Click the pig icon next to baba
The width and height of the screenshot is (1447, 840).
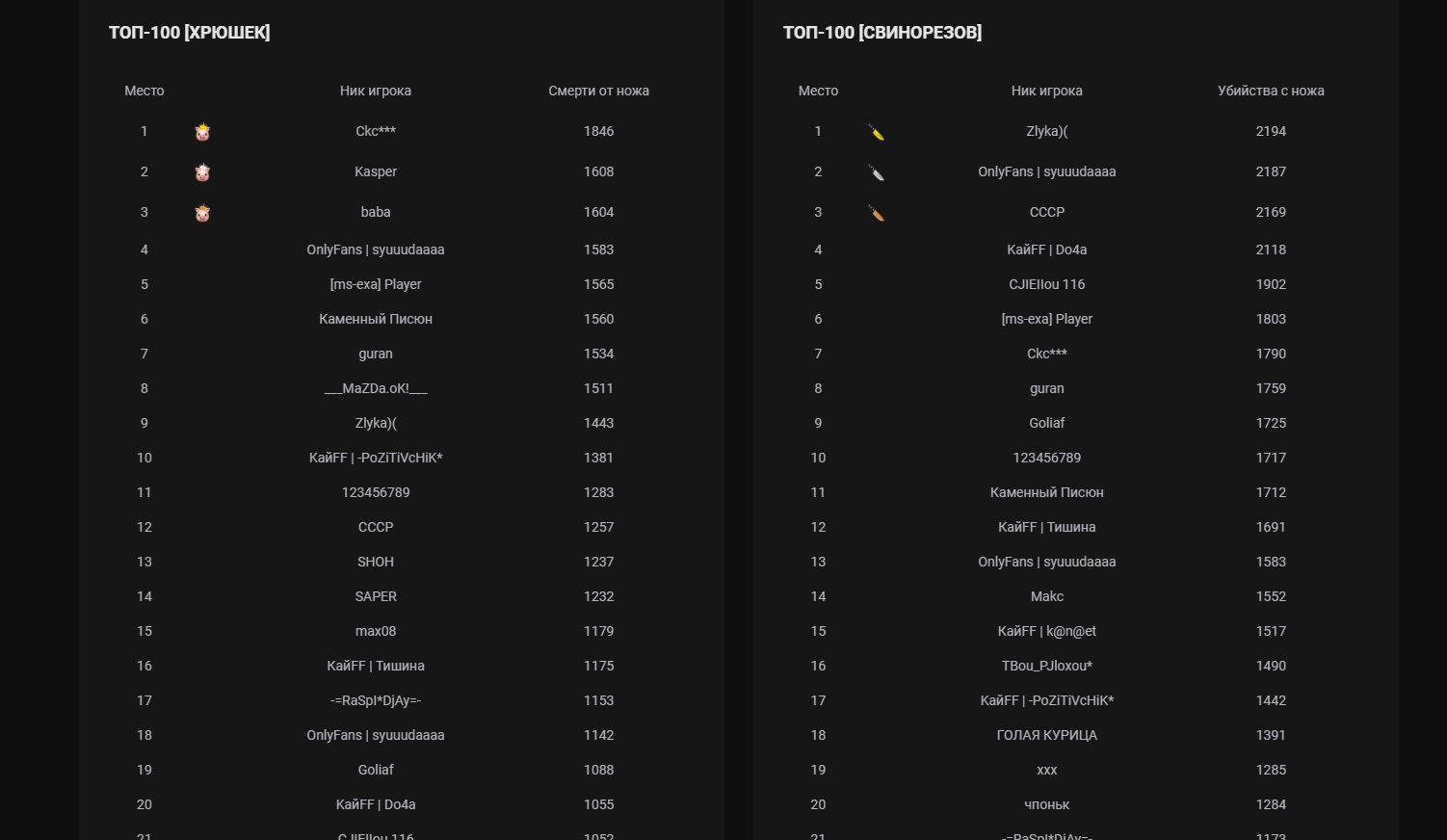tap(202, 213)
